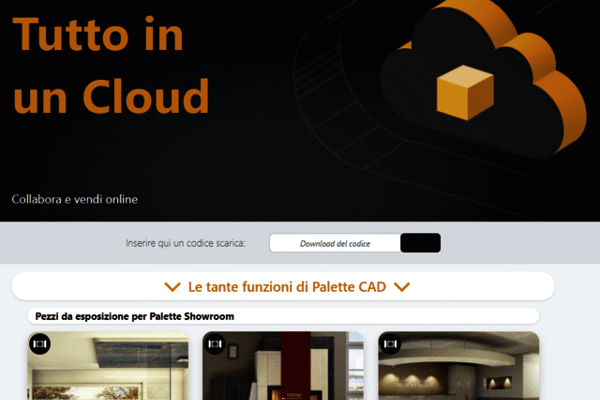
Task: Expand right chevron after Palette CAD
Action: tap(402, 287)
